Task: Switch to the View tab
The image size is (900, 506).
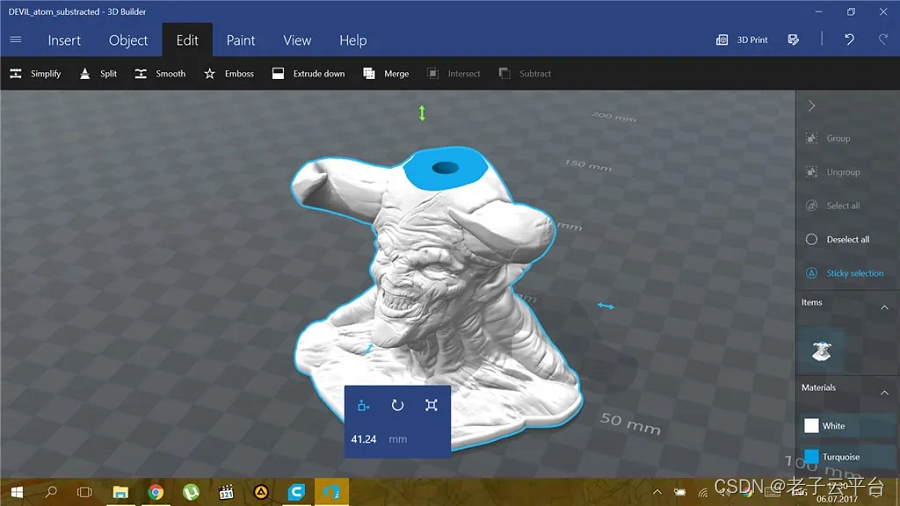Action: coord(297,40)
